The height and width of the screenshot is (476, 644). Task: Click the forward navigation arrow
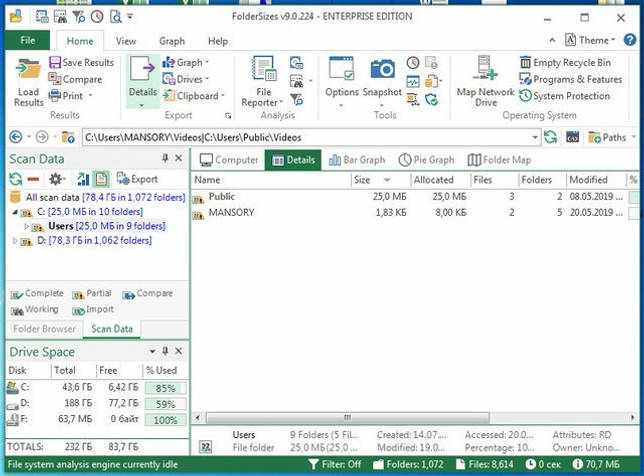(42, 137)
